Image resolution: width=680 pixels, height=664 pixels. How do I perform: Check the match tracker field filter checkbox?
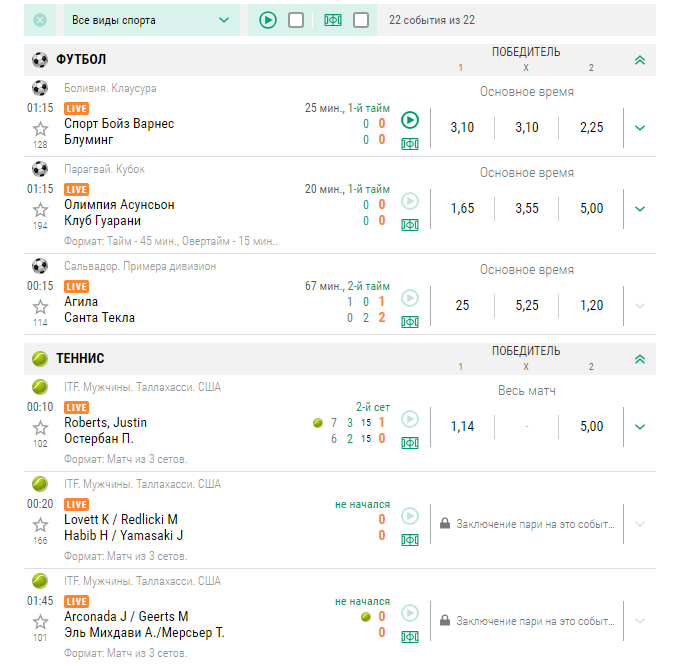point(361,20)
